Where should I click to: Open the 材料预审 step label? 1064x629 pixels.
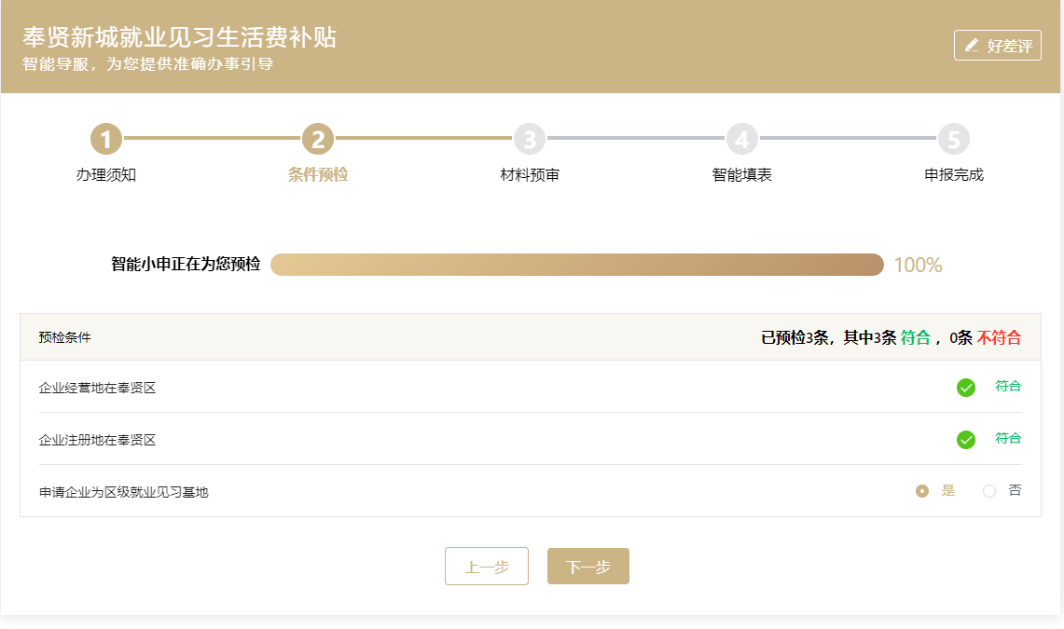pyautogui.click(x=529, y=175)
